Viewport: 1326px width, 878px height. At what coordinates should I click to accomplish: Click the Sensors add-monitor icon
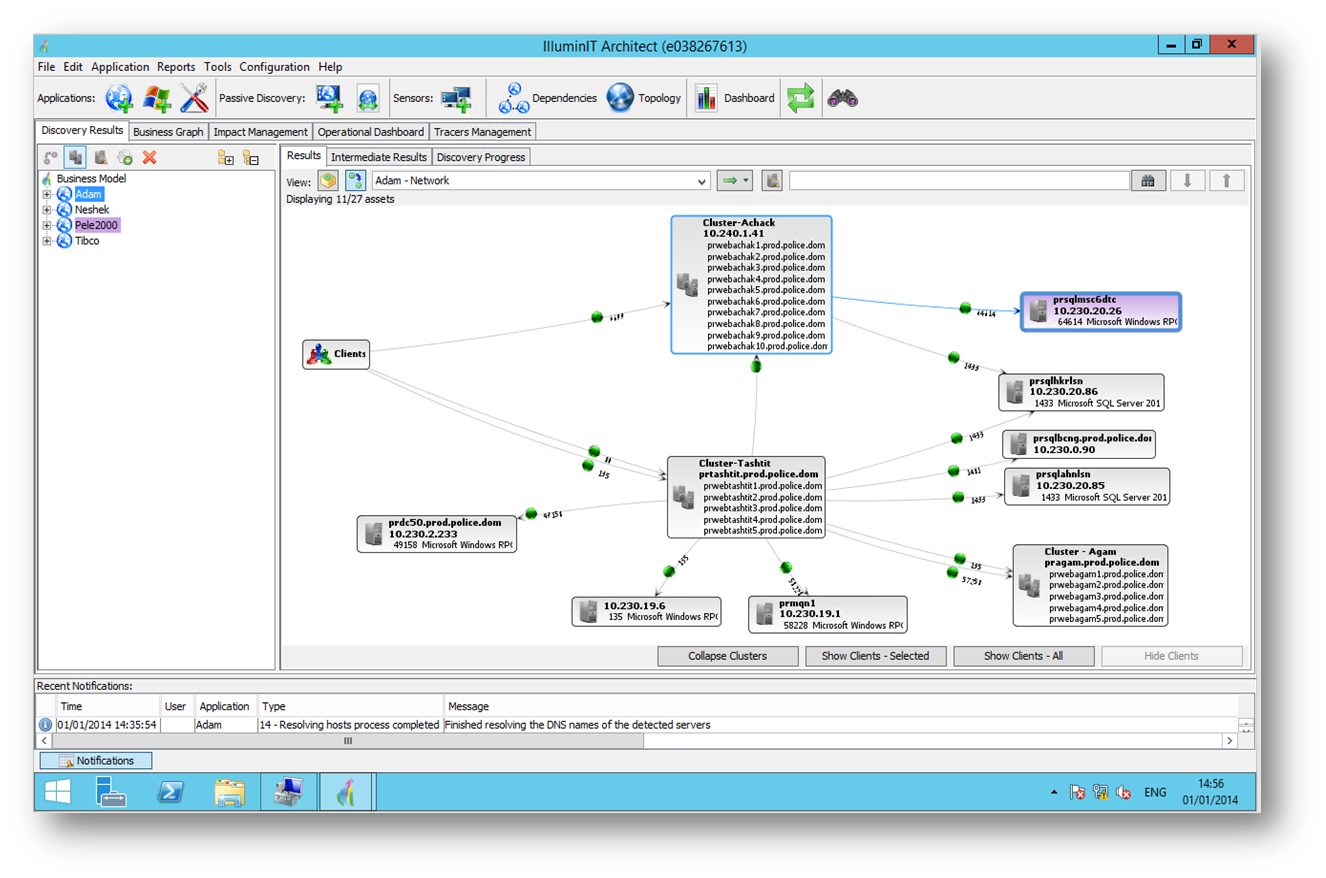click(x=456, y=98)
